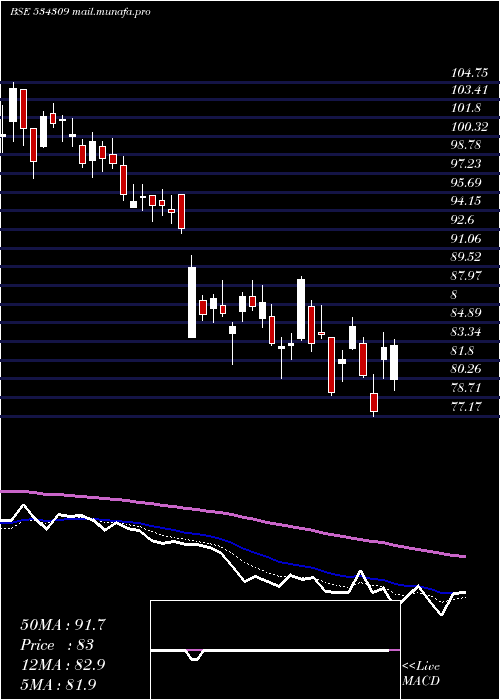This screenshot has height=700, width=500.
Task: Click the <<Live MACD label
Action: click(x=421, y=674)
